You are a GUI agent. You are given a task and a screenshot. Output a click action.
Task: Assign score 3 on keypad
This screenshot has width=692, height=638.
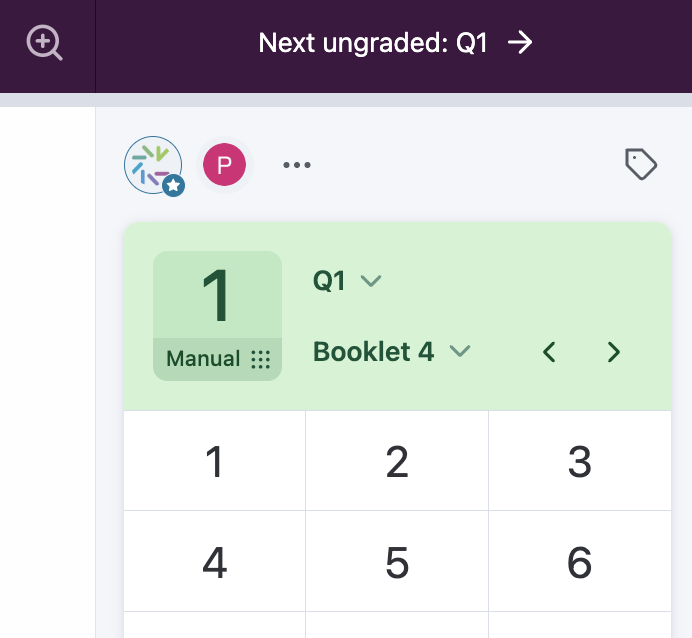pos(580,463)
